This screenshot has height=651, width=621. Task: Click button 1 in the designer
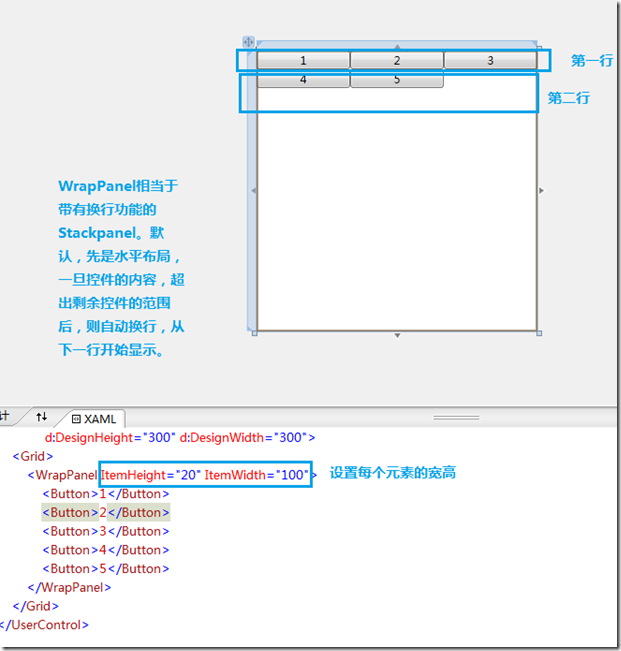(x=303, y=61)
